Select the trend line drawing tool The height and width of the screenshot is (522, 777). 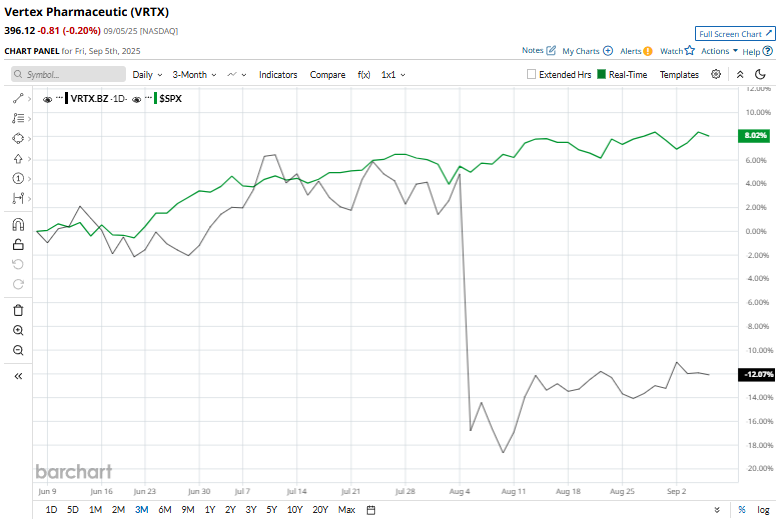click(18, 99)
